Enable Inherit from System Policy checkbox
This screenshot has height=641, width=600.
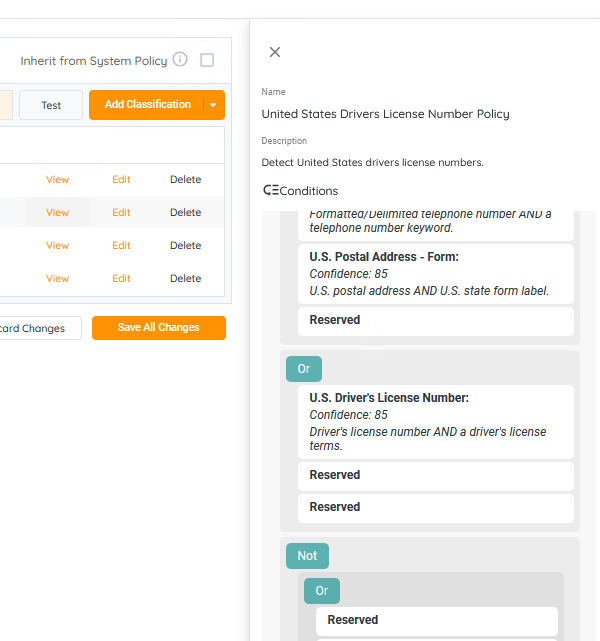click(x=207, y=60)
